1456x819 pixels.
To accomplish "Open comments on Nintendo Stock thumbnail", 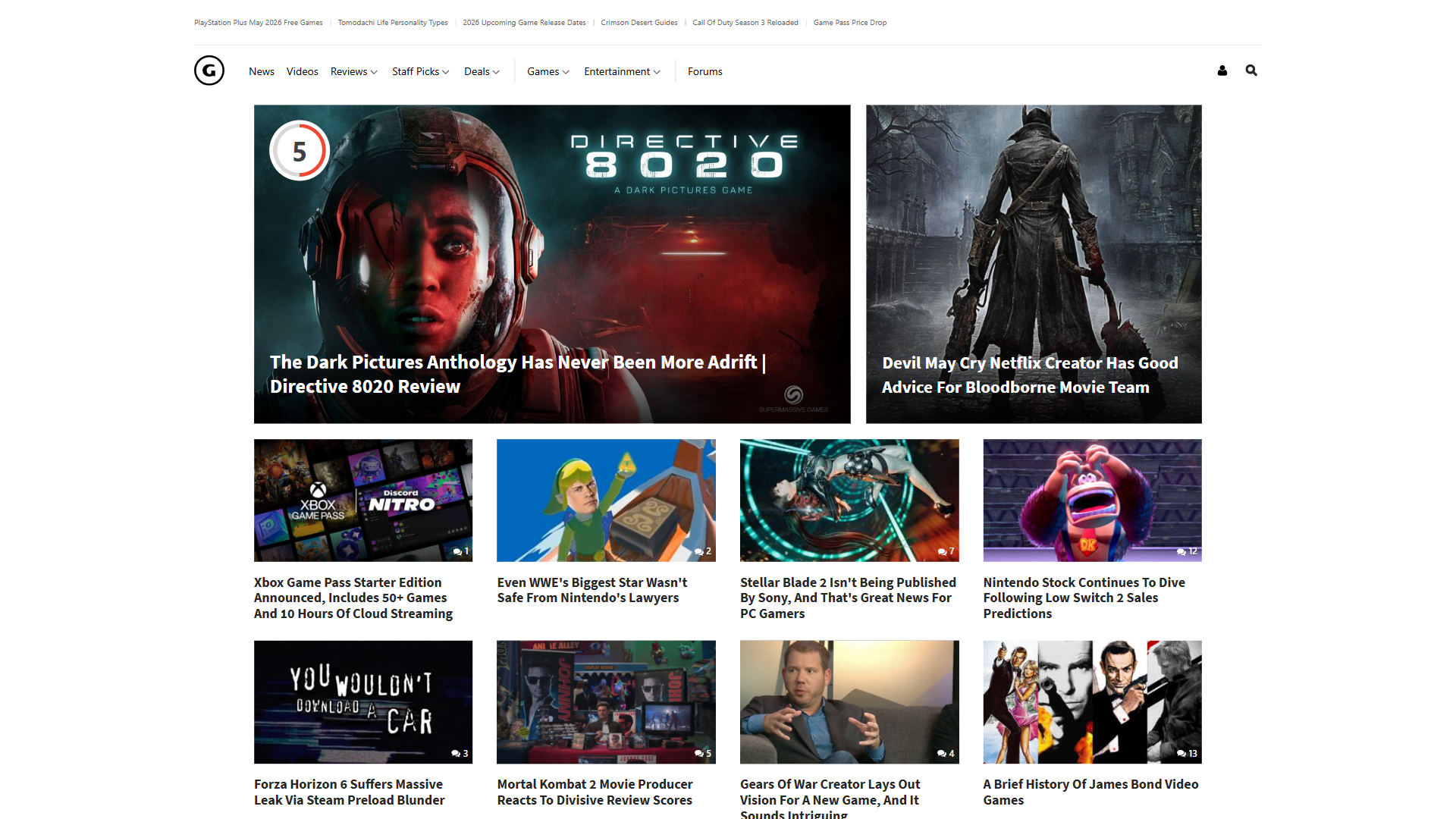I will point(1188,551).
